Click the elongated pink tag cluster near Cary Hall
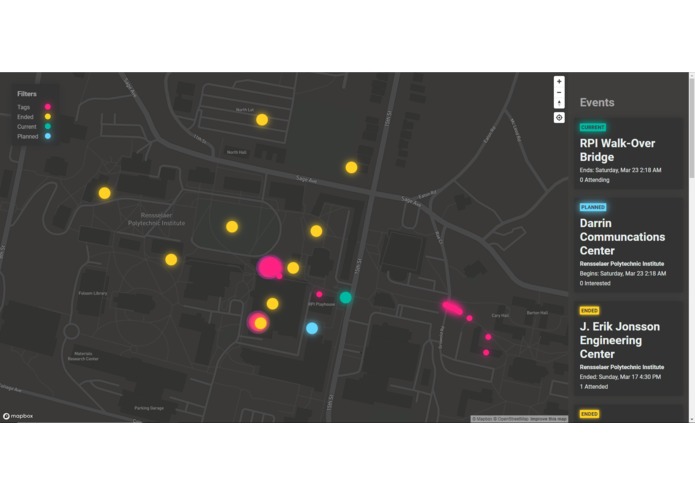Screen dimensions: 695x494 [x=453, y=307]
